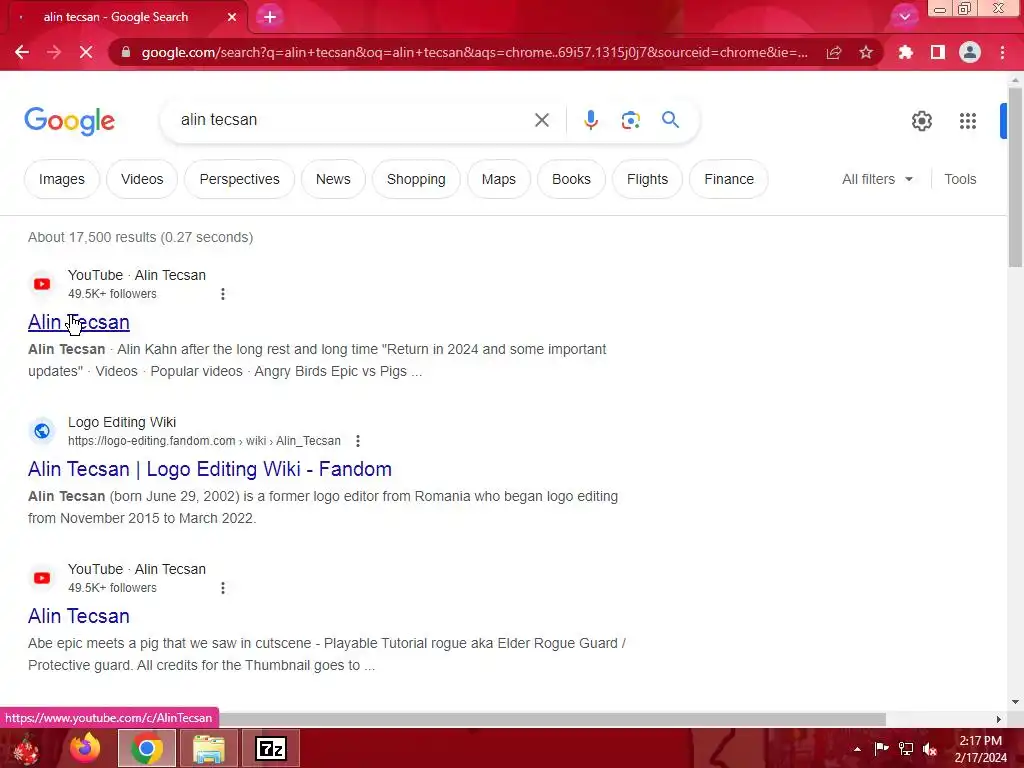
Task: Click the Start button on the taskbar
Action: (26, 748)
